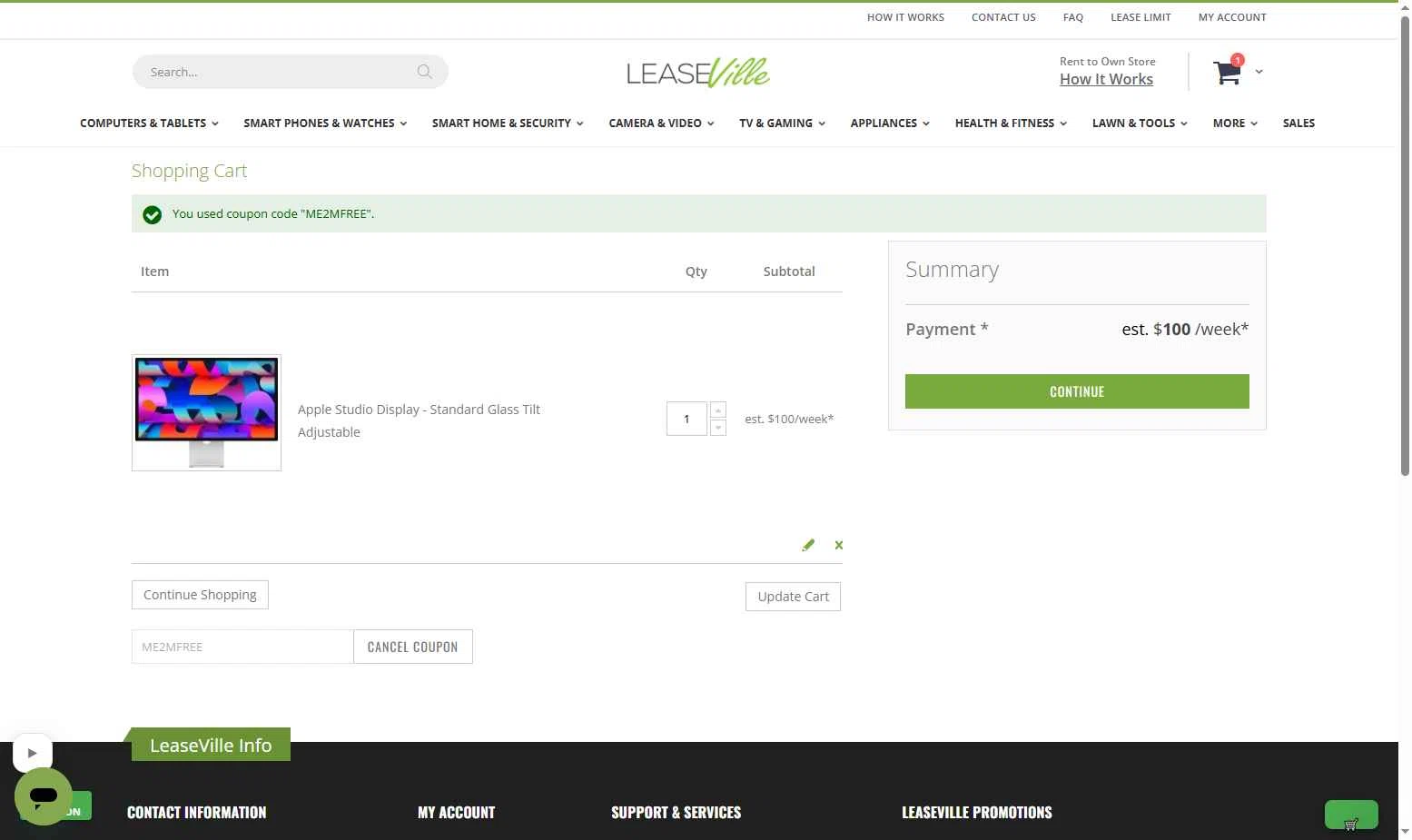Click the Rent to Own Store text
Image resolution: width=1412 pixels, height=840 pixels.
pos(1107,62)
